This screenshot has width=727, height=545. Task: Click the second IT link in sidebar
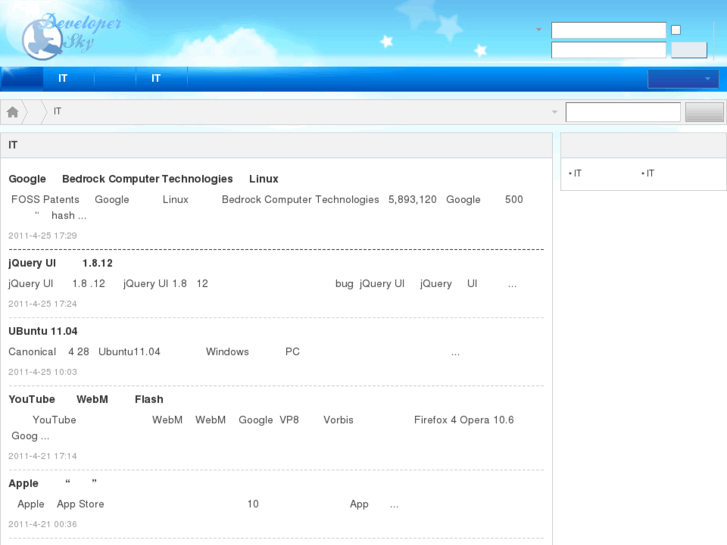(x=650, y=173)
